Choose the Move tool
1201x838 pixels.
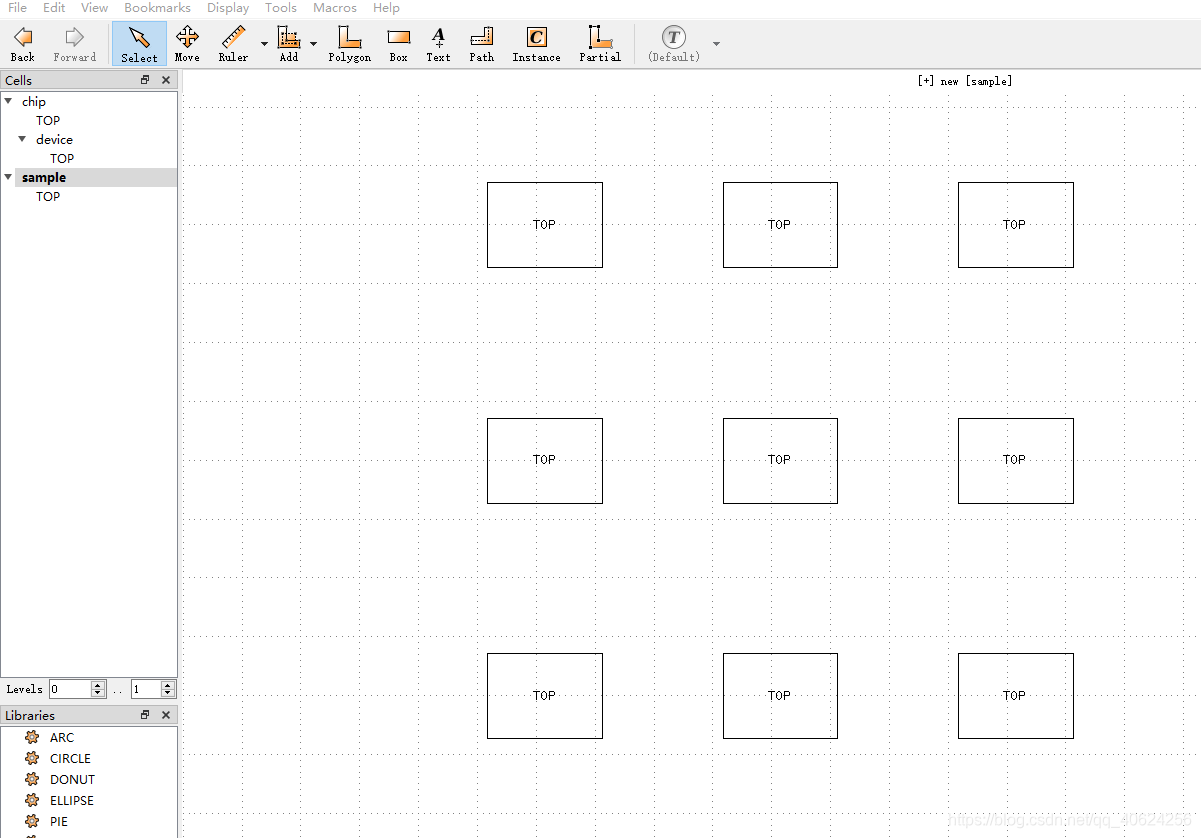pos(187,43)
